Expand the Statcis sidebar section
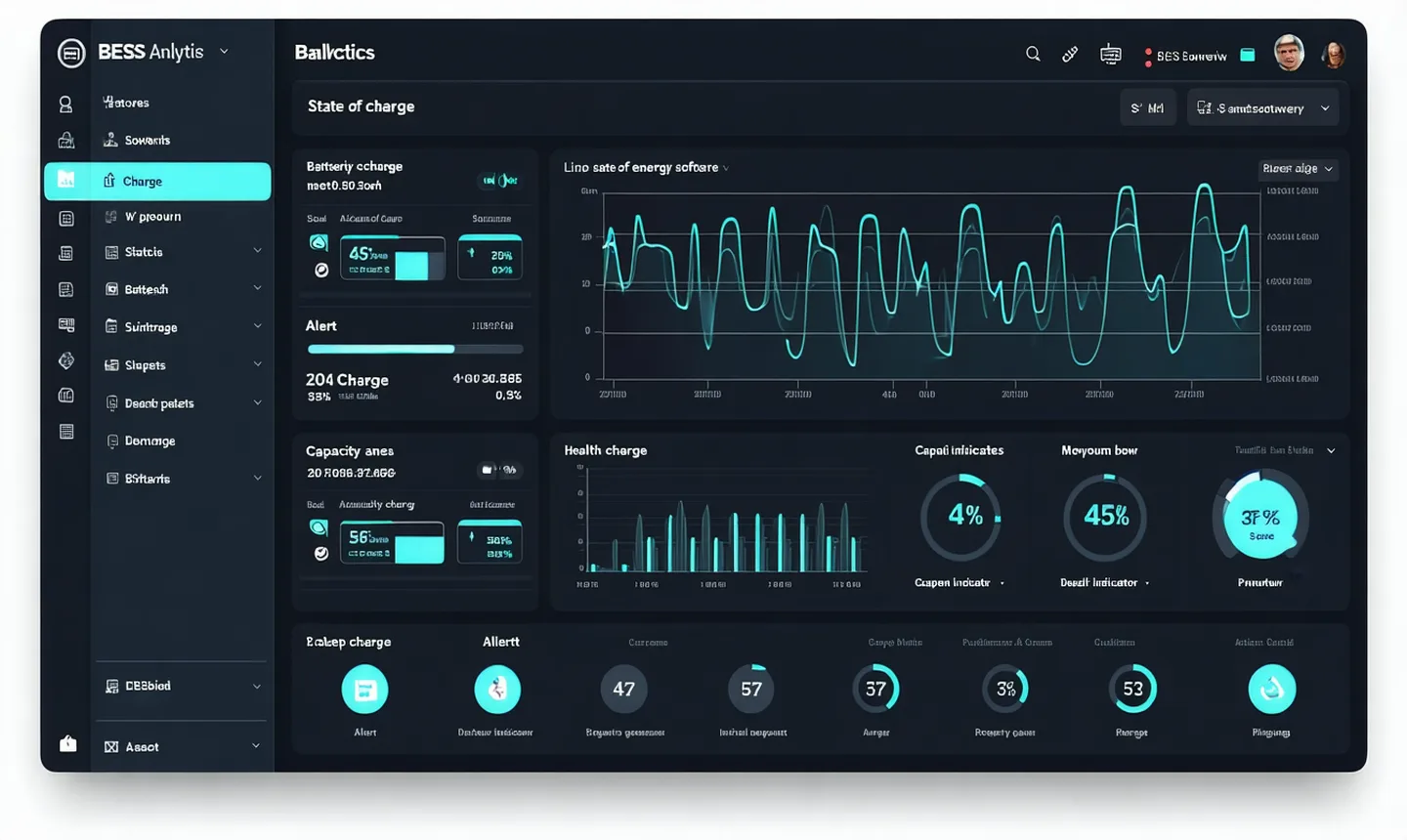The image size is (1407, 840). (x=257, y=251)
